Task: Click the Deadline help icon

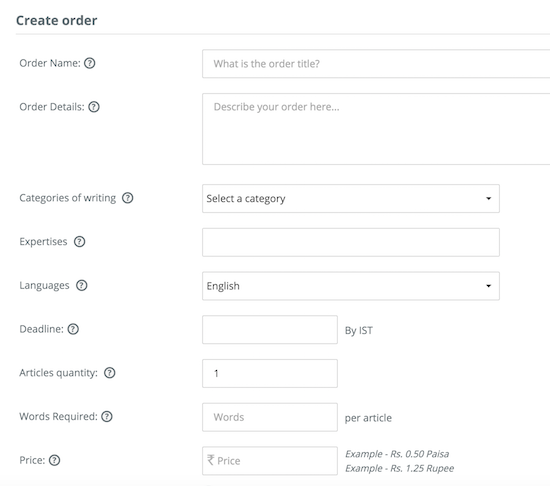Action: coord(73,329)
